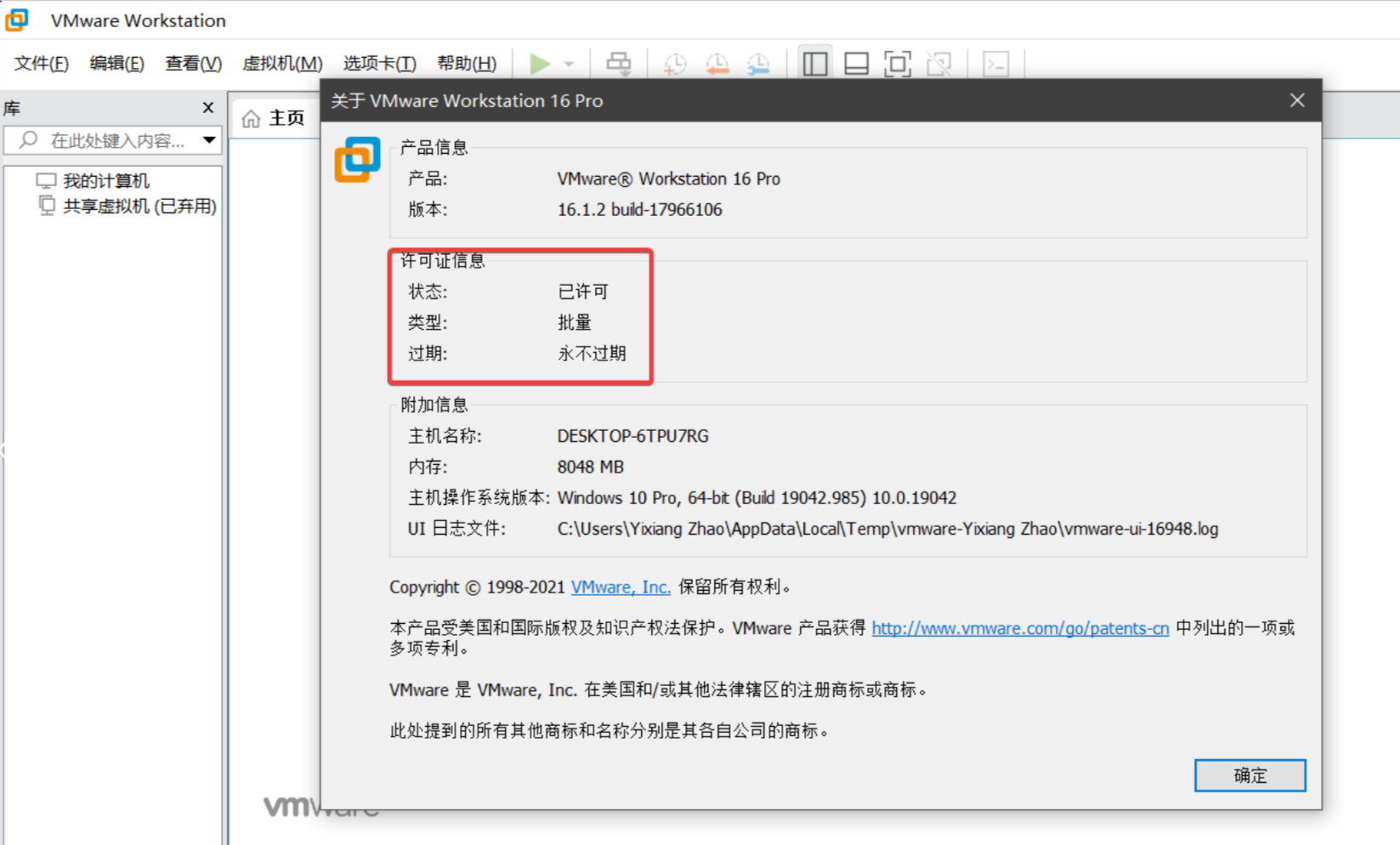Toggle the library sidebar view icon
This screenshot has width=1400, height=845.
815,64
